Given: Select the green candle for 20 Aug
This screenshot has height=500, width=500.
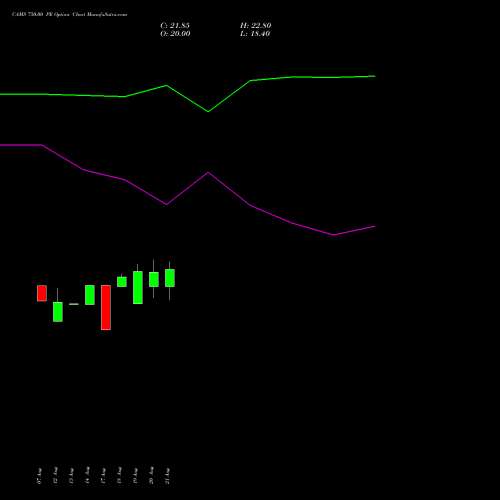Looking at the screenshot, I should [x=154, y=279].
